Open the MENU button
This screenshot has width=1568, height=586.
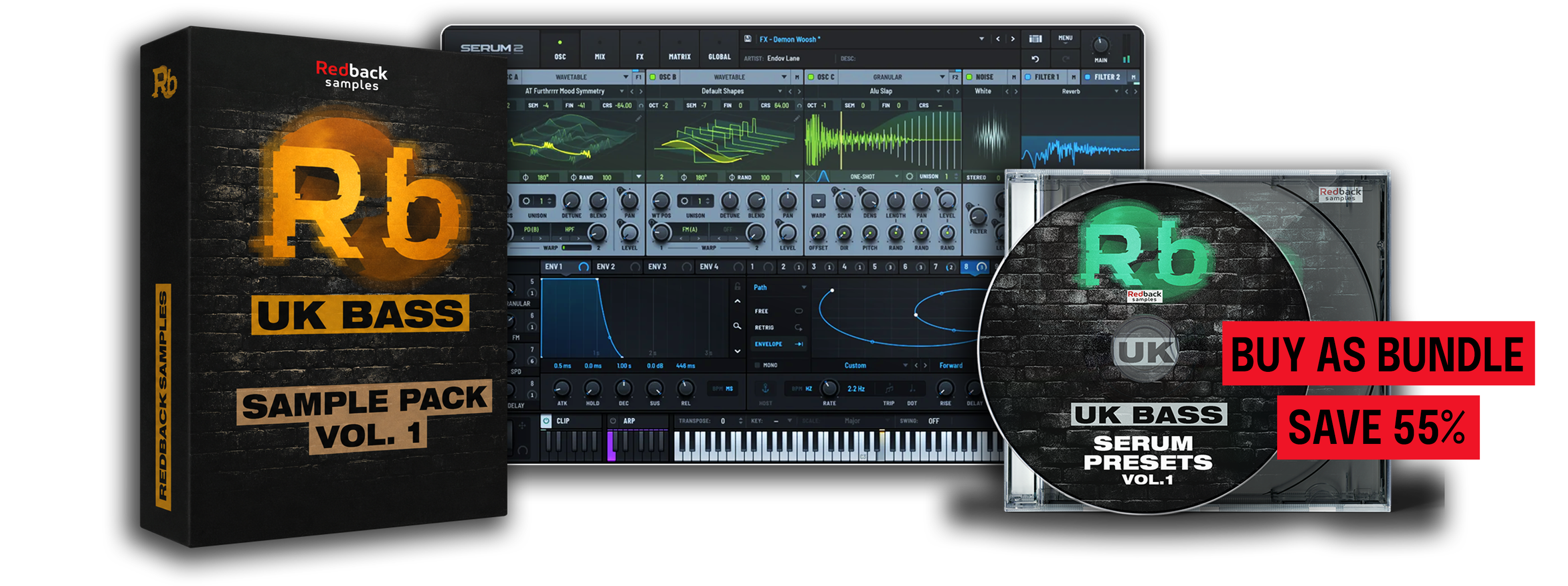click(x=1065, y=38)
